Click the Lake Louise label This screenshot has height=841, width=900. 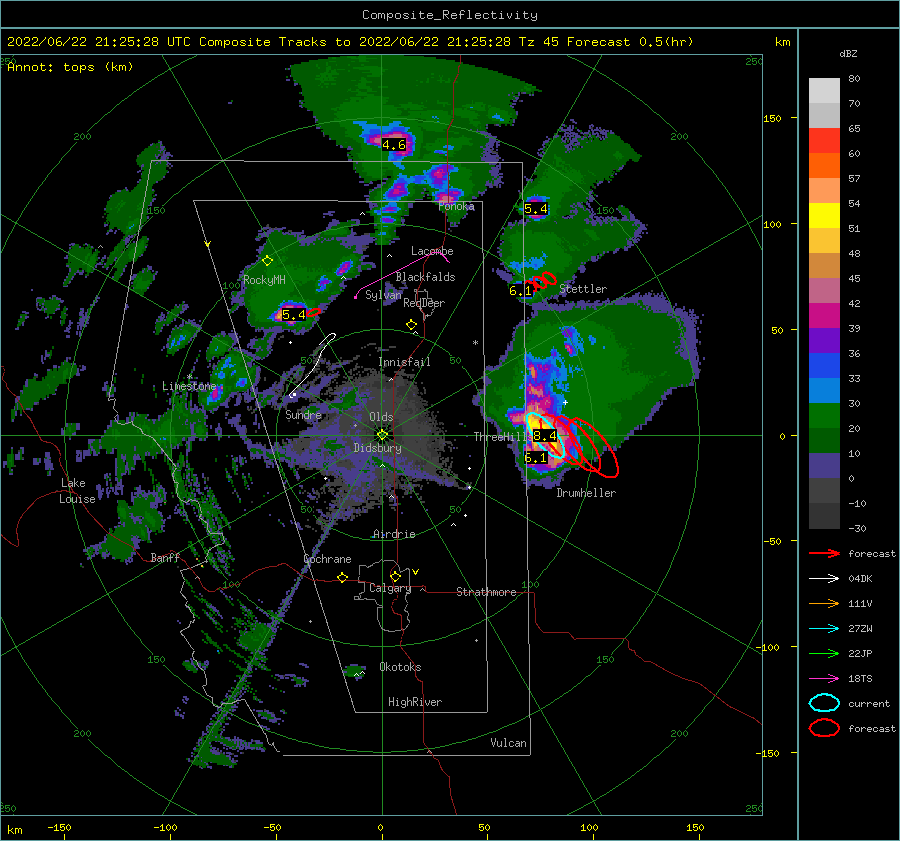click(x=77, y=491)
